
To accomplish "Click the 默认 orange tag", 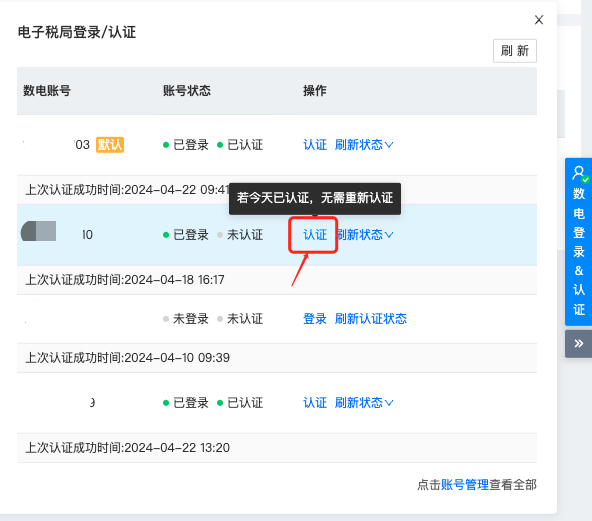I will pos(110,145).
